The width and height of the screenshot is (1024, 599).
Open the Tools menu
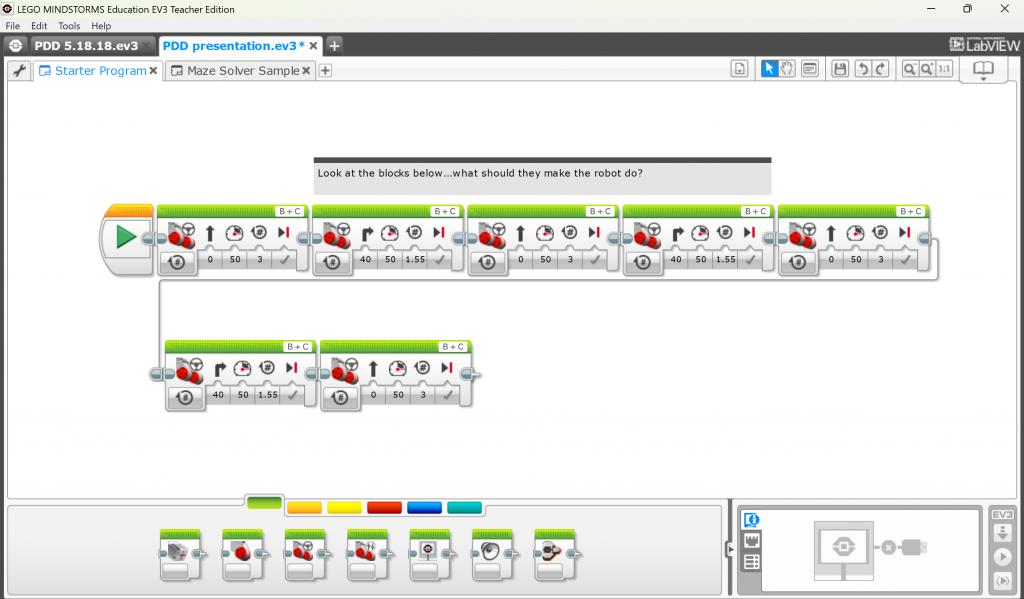69,26
